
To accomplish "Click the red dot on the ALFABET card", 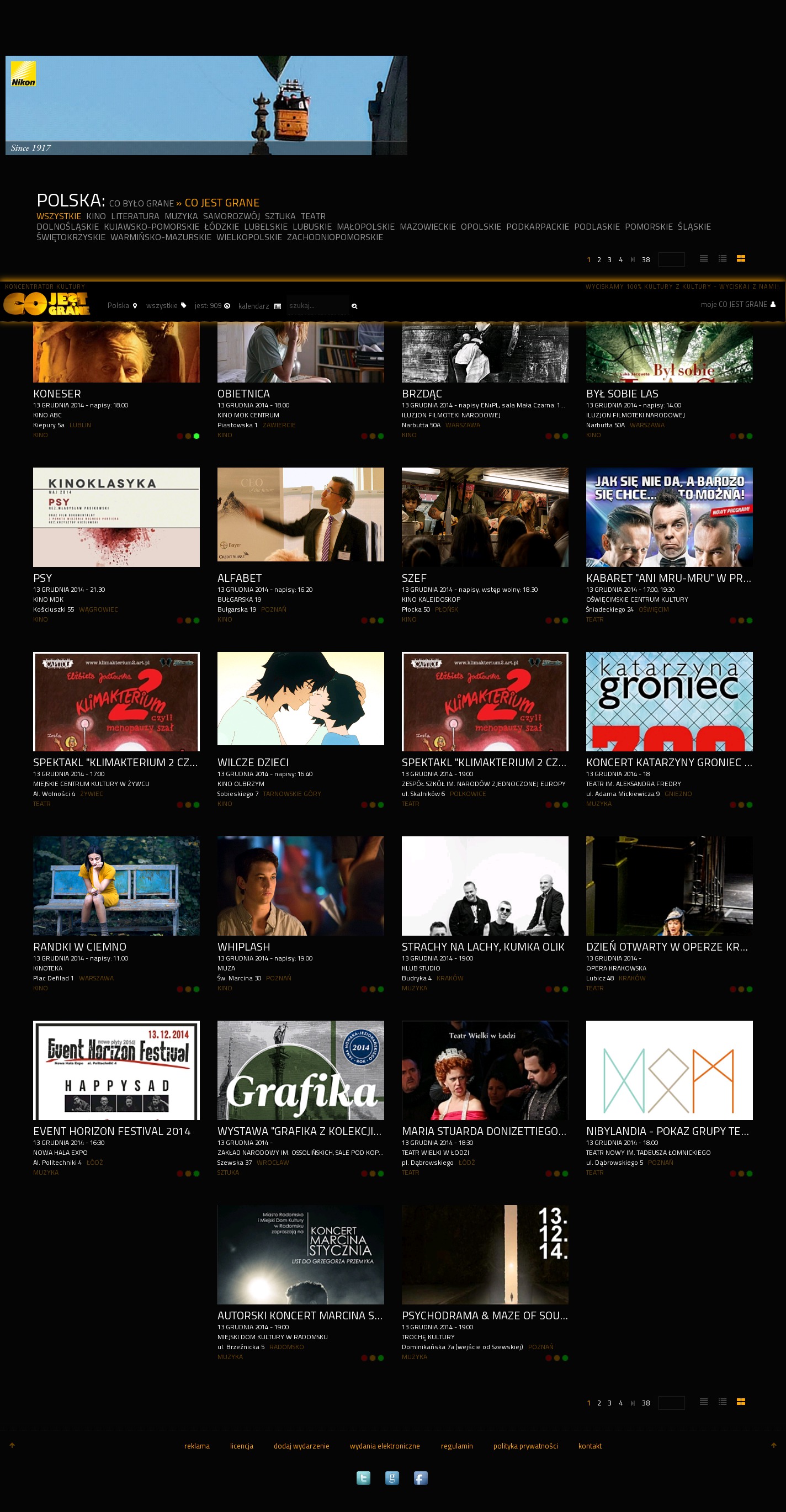I will (364, 620).
